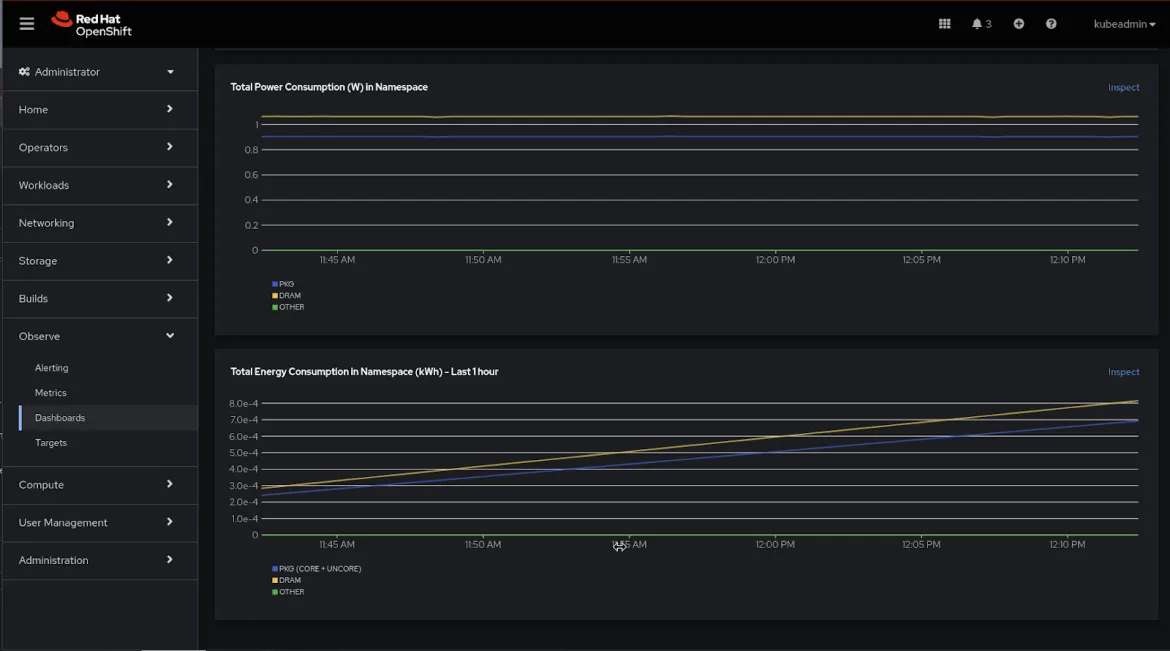Click the Red Hat OpenShift logo
Screen dimensions: 1170x651
tap(93, 23)
